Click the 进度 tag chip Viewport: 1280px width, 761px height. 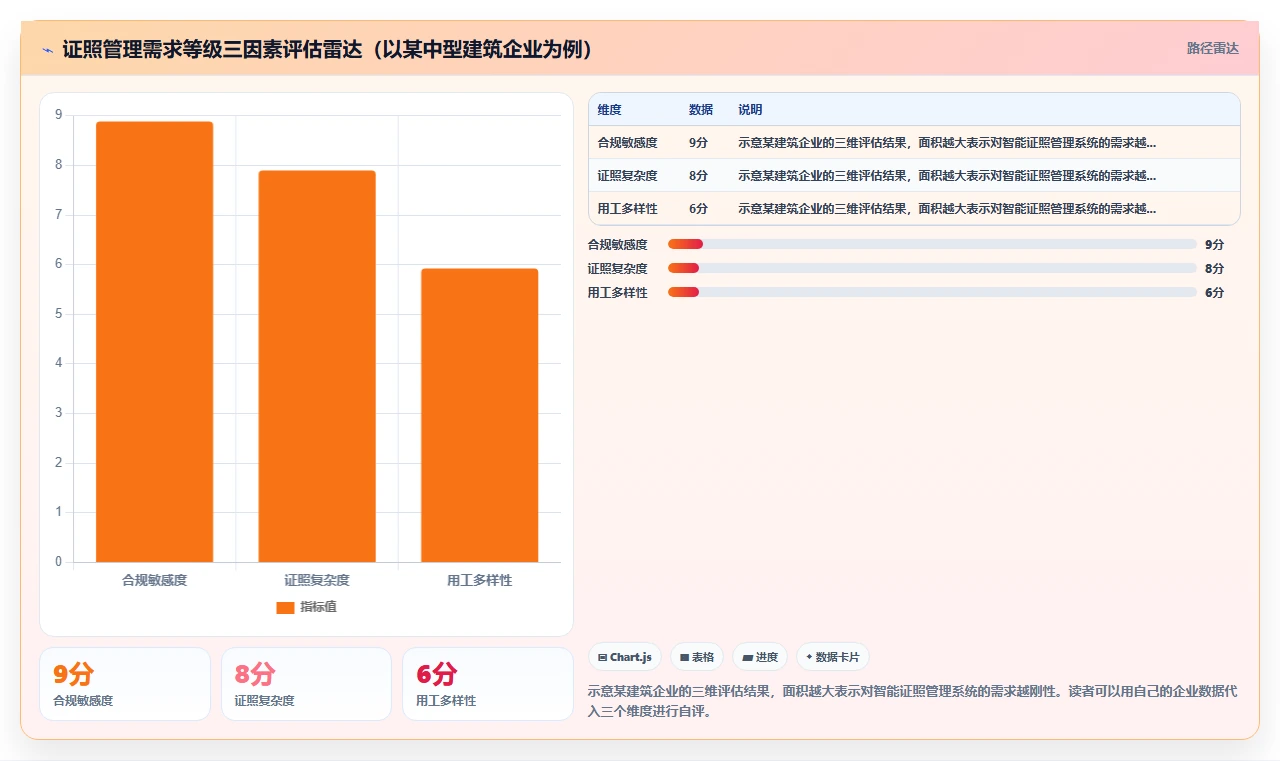[760, 657]
